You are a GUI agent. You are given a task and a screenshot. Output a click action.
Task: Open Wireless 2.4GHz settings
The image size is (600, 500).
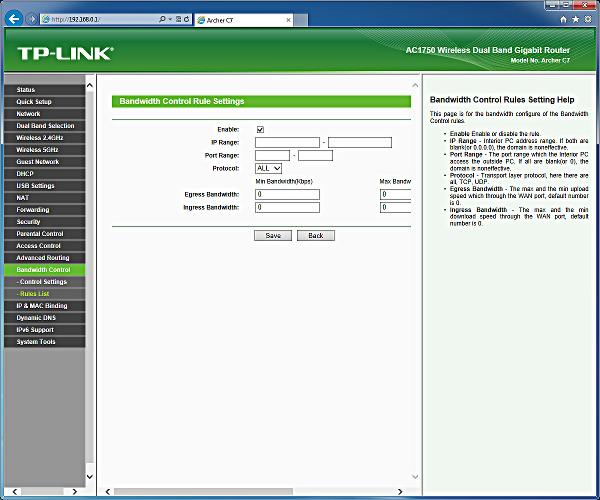pos(45,138)
